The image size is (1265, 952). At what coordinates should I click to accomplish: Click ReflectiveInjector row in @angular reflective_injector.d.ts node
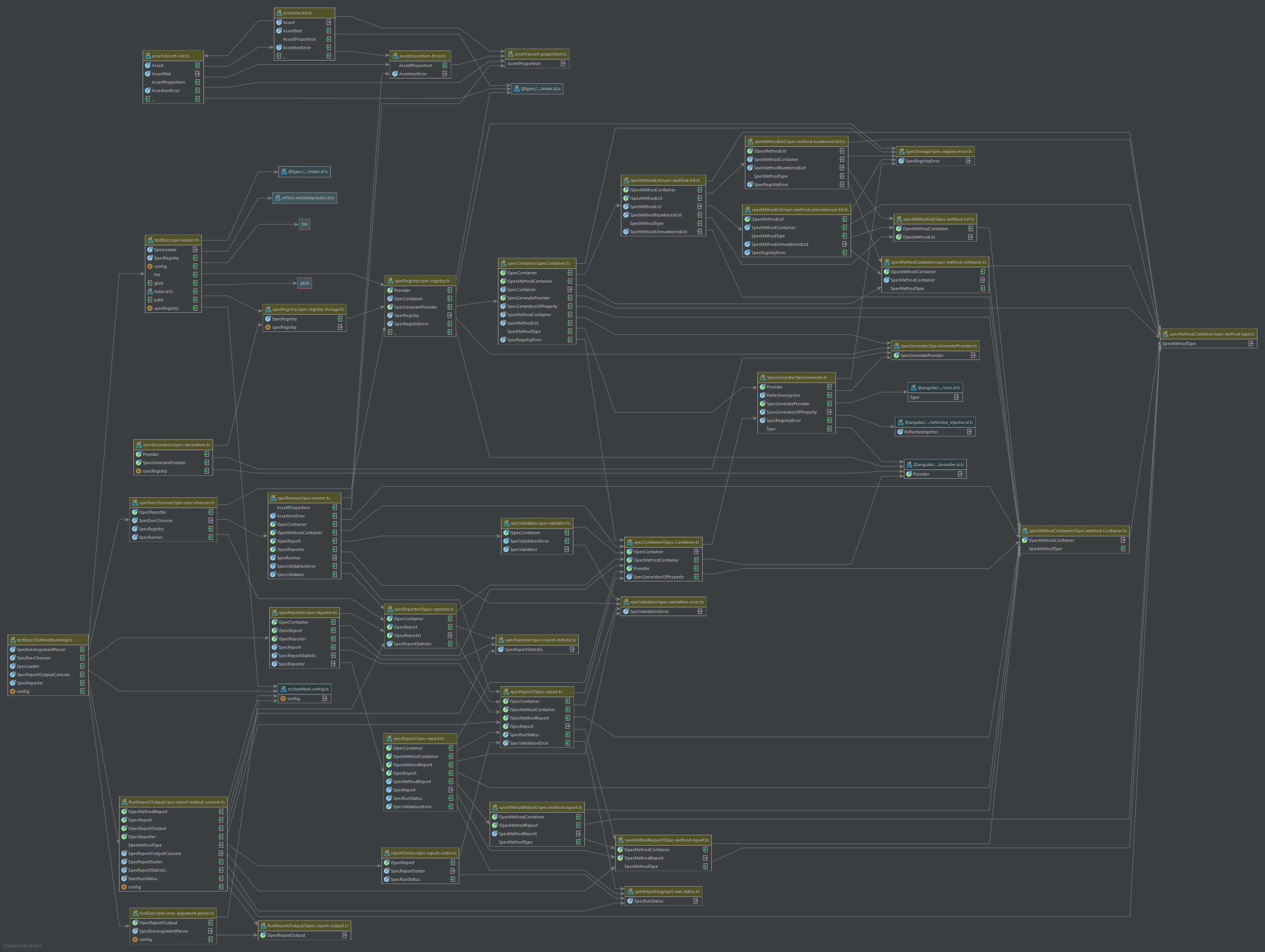(x=921, y=432)
